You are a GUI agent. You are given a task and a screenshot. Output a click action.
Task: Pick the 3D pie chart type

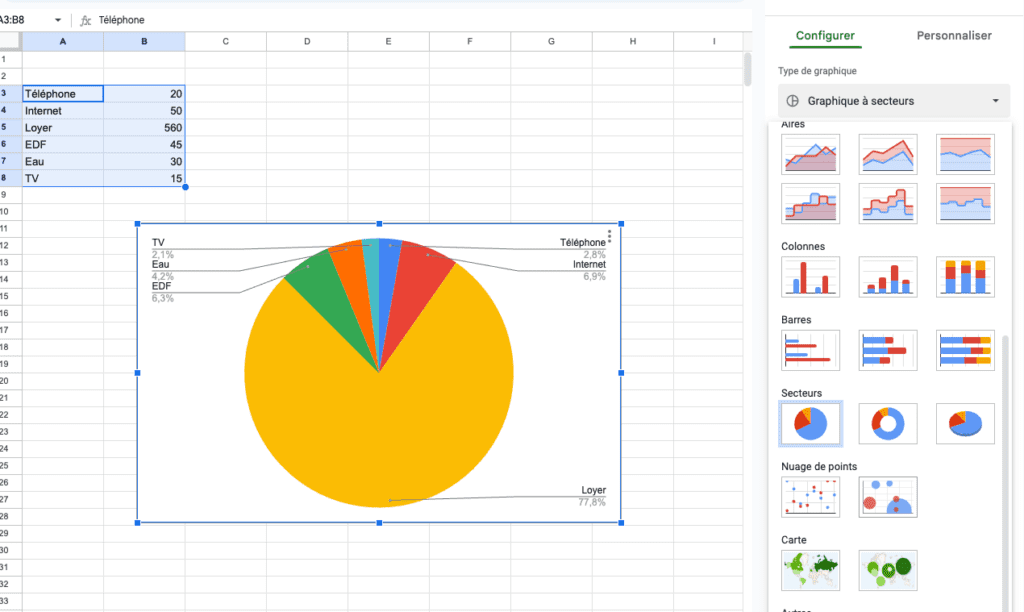tap(965, 424)
